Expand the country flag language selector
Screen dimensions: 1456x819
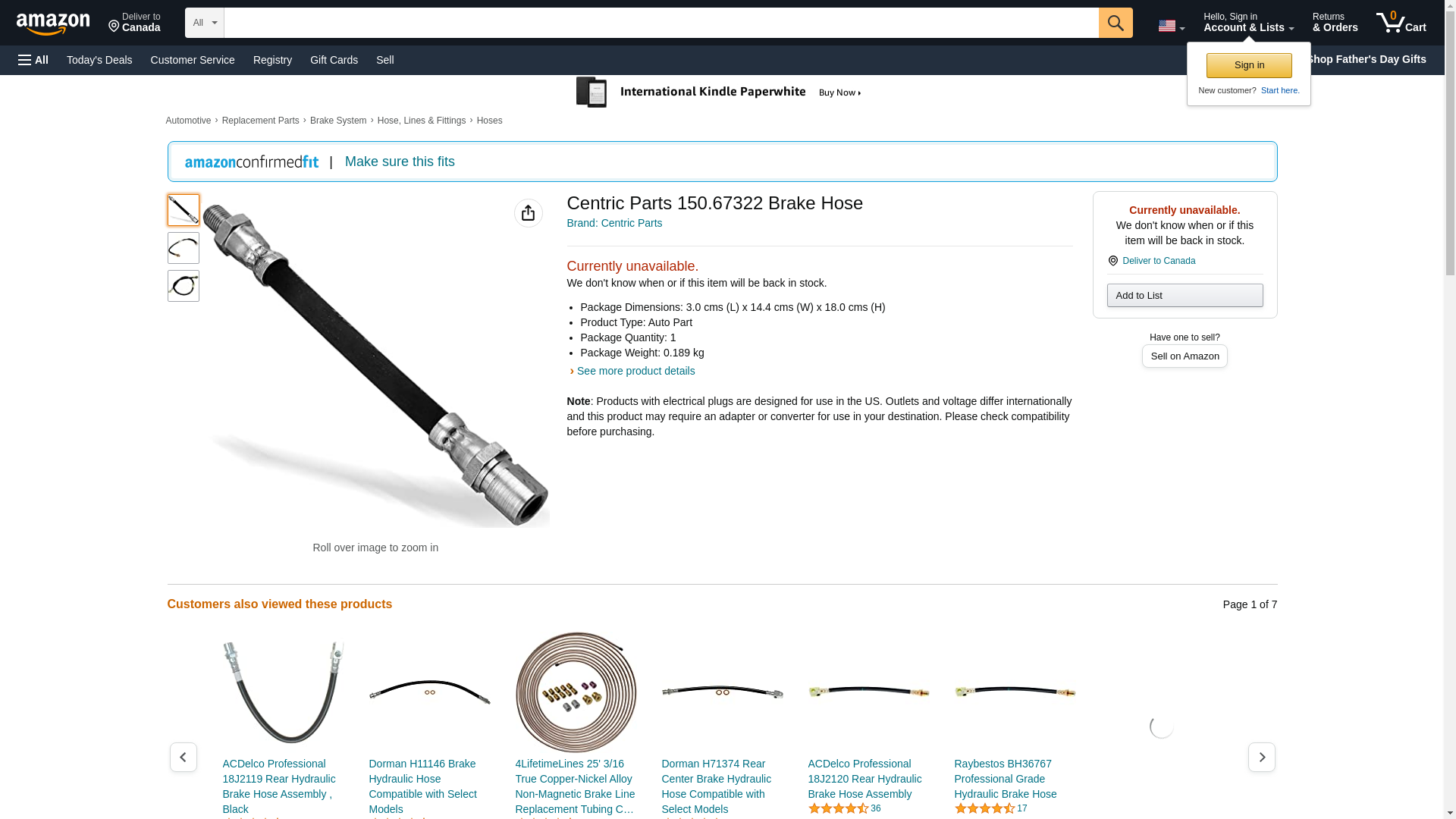tap(1171, 26)
